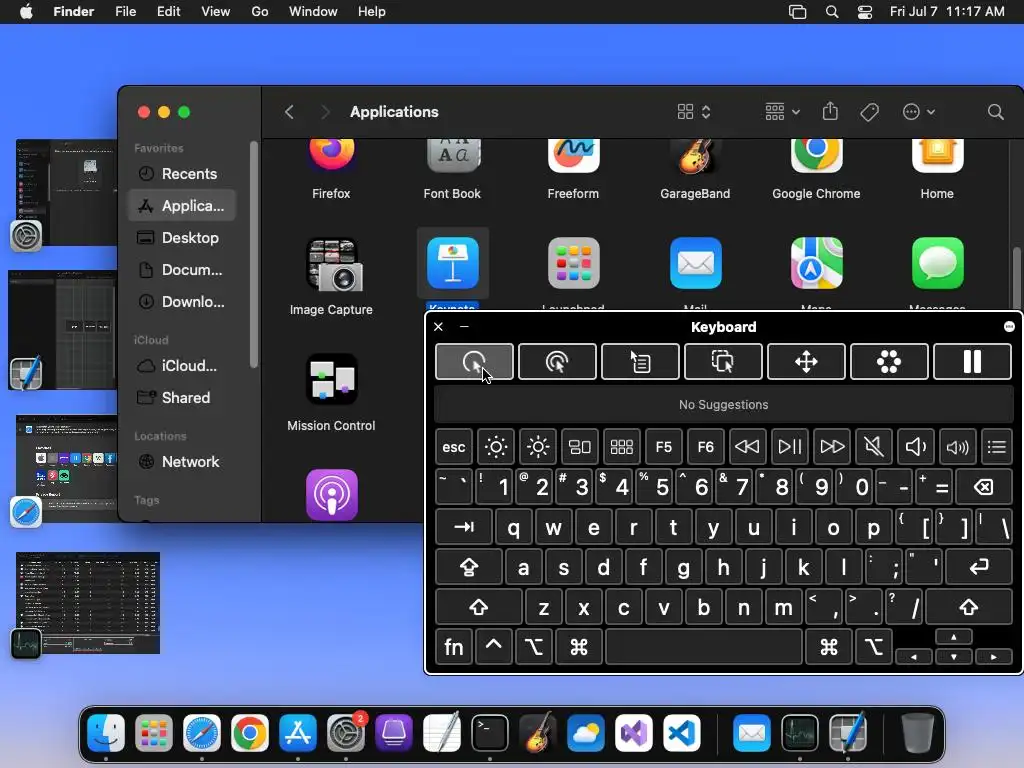This screenshot has width=1024, height=768.
Task: Tap the esc key on the on-screen keyboard
Action: [454, 447]
